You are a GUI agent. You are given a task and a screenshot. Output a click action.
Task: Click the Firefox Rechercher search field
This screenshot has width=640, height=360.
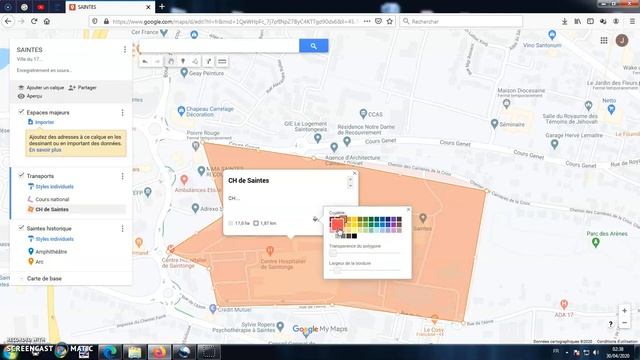461,21
